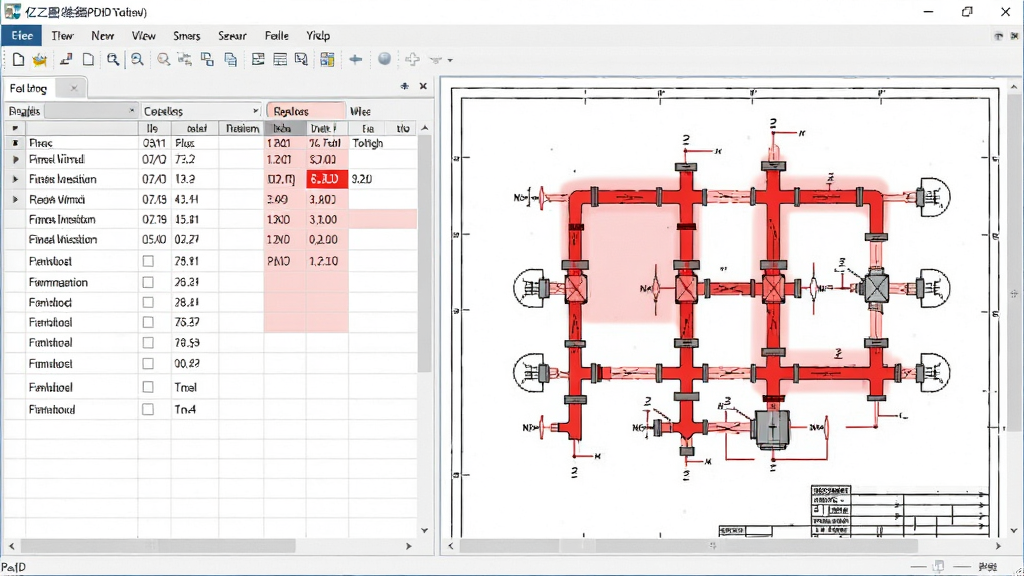Click the faded grey magnifier toolbar icon
1024x576 pixels.
[163, 60]
